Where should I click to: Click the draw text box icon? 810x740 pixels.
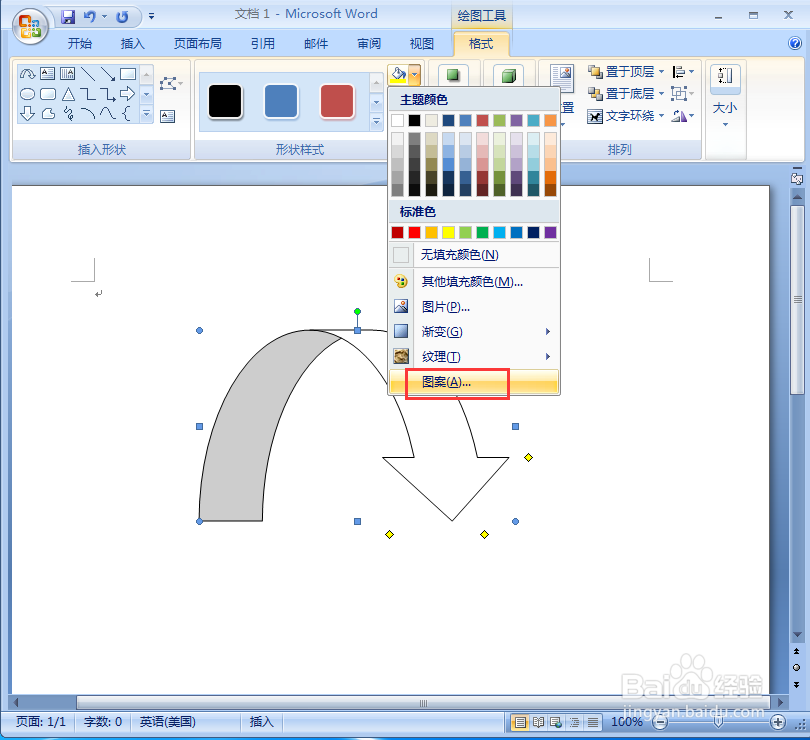pyautogui.click(x=167, y=116)
